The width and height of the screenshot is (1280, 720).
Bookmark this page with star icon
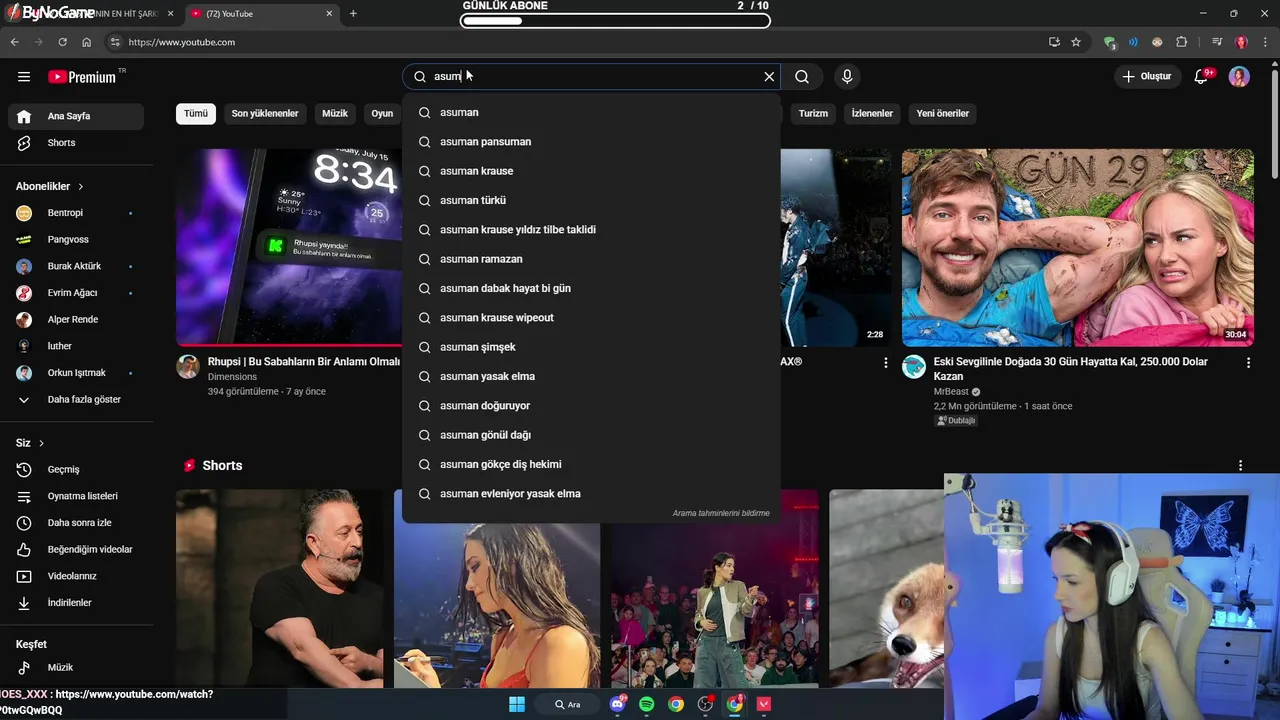[x=1076, y=42]
